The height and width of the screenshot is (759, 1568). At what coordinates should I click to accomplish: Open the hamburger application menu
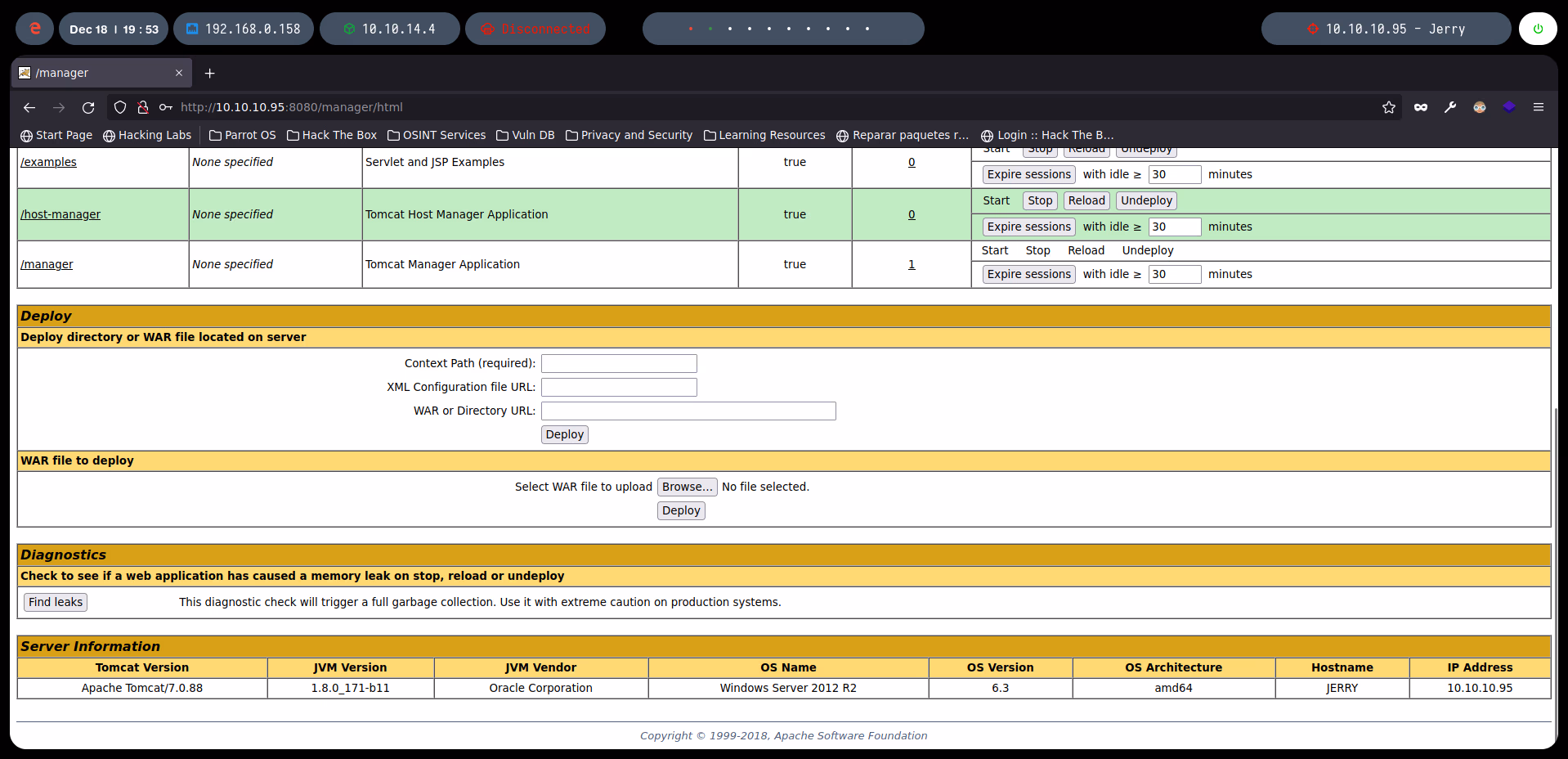point(1538,107)
